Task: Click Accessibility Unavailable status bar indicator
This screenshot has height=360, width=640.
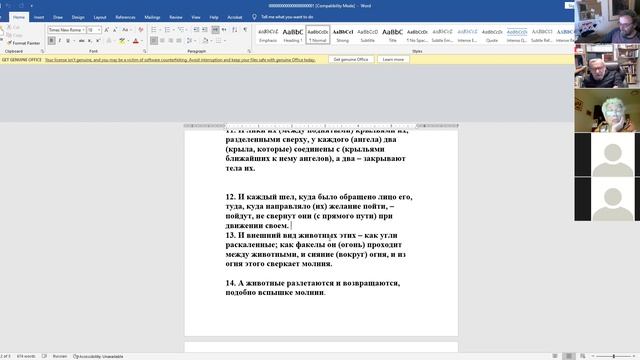Action: [x=98, y=356]
